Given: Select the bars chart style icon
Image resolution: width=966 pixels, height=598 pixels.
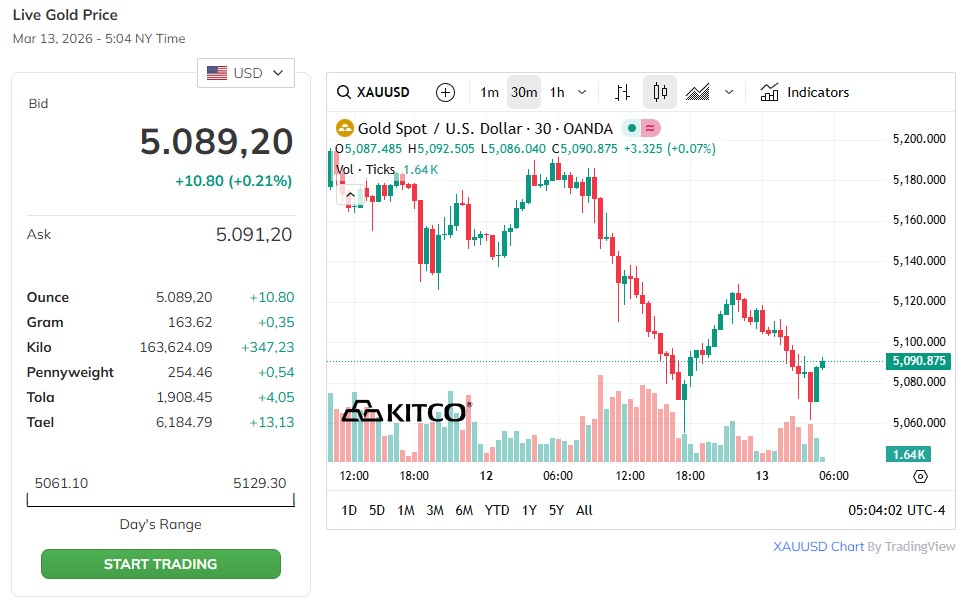Looking at the screenshot, I should pyautogui.click(x=622, y=92).
